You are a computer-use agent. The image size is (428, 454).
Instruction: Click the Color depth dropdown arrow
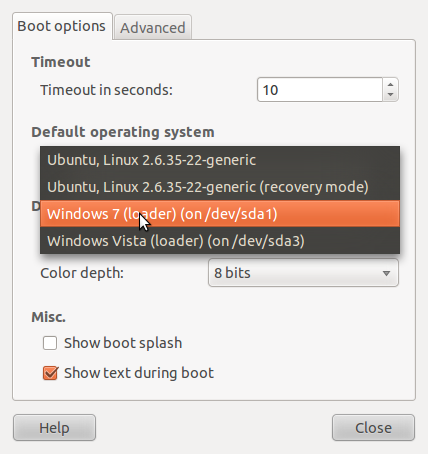tap(386, 273)
